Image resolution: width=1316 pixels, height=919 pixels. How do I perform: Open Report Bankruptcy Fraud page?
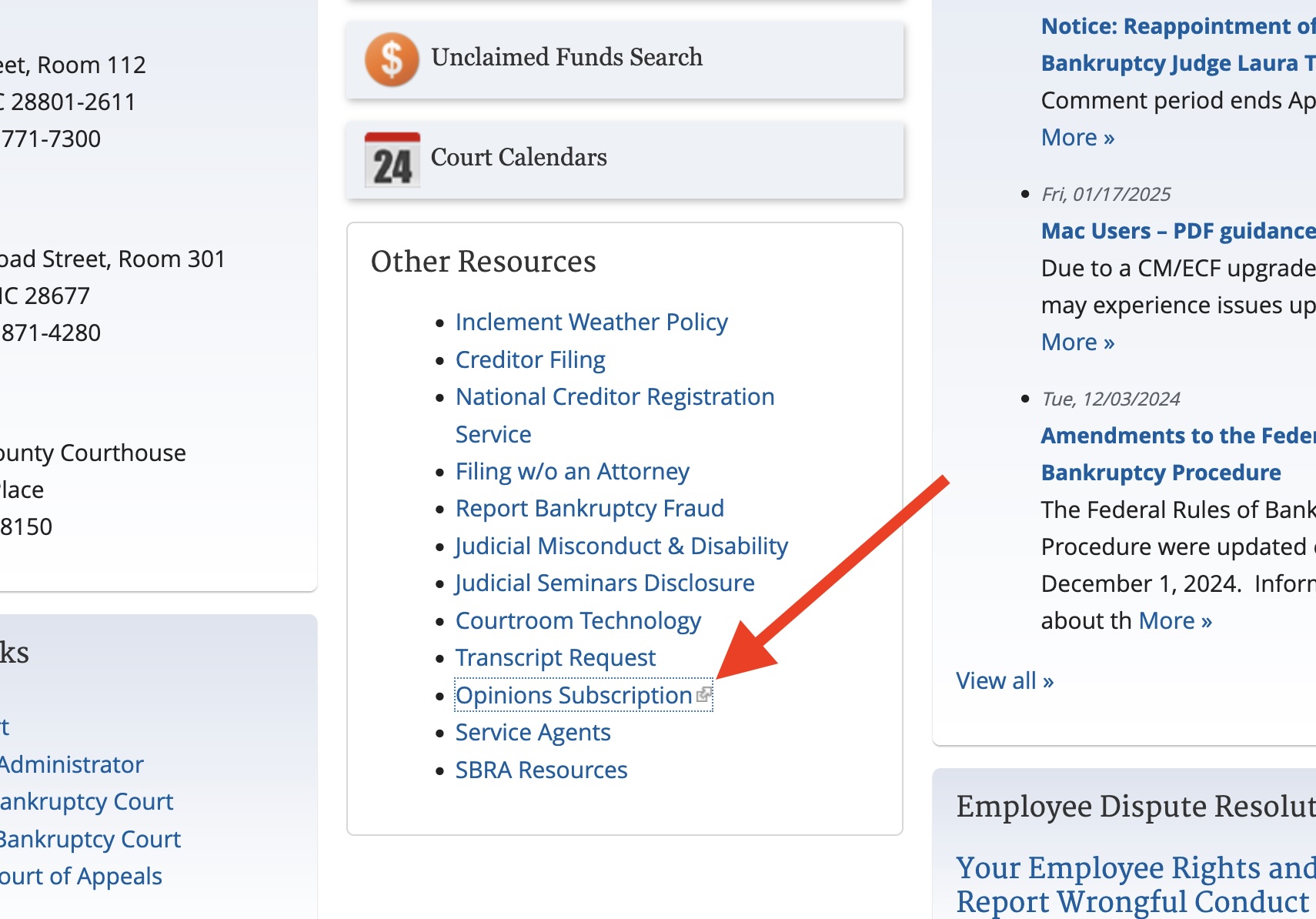590,508
